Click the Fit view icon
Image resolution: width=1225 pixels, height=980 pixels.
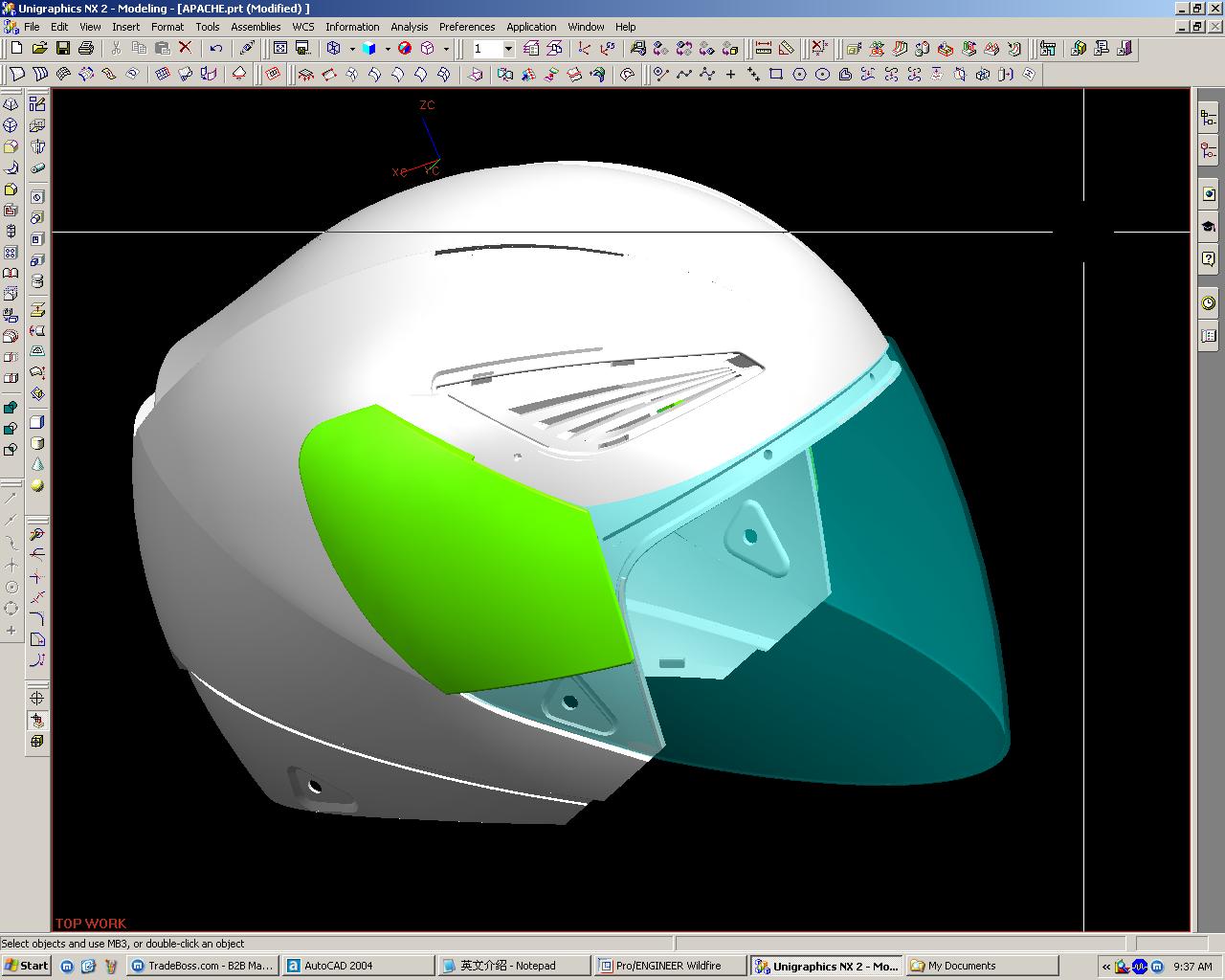click(x=280, y=48)
